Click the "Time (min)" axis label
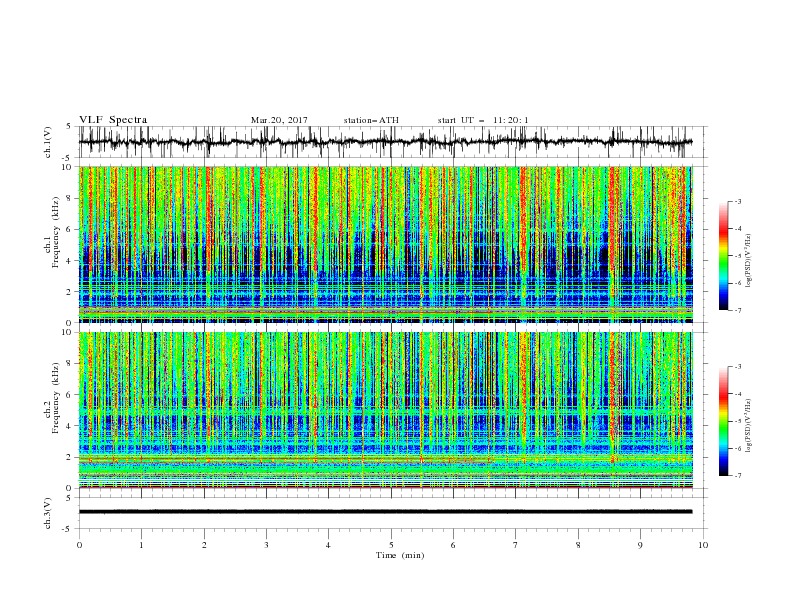 [x=400, y=555]
